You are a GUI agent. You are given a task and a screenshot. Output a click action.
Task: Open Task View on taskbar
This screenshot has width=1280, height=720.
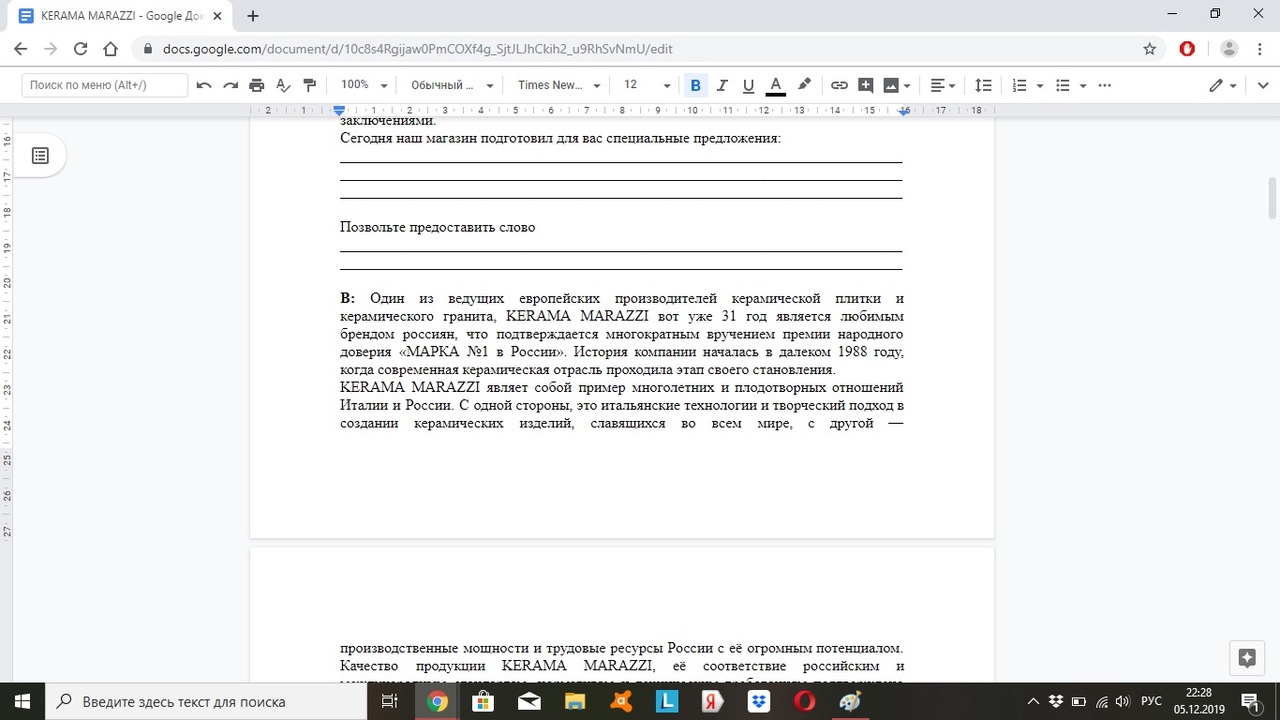(x=390, y=701)
